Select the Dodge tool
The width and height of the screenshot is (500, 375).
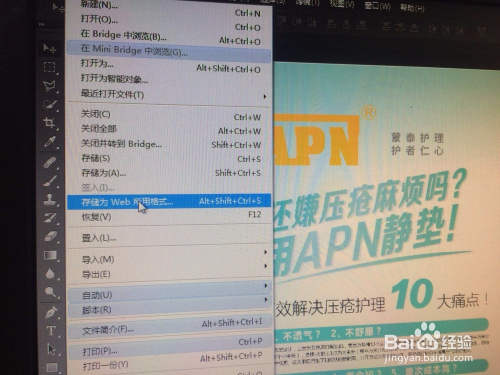[51, 292]
